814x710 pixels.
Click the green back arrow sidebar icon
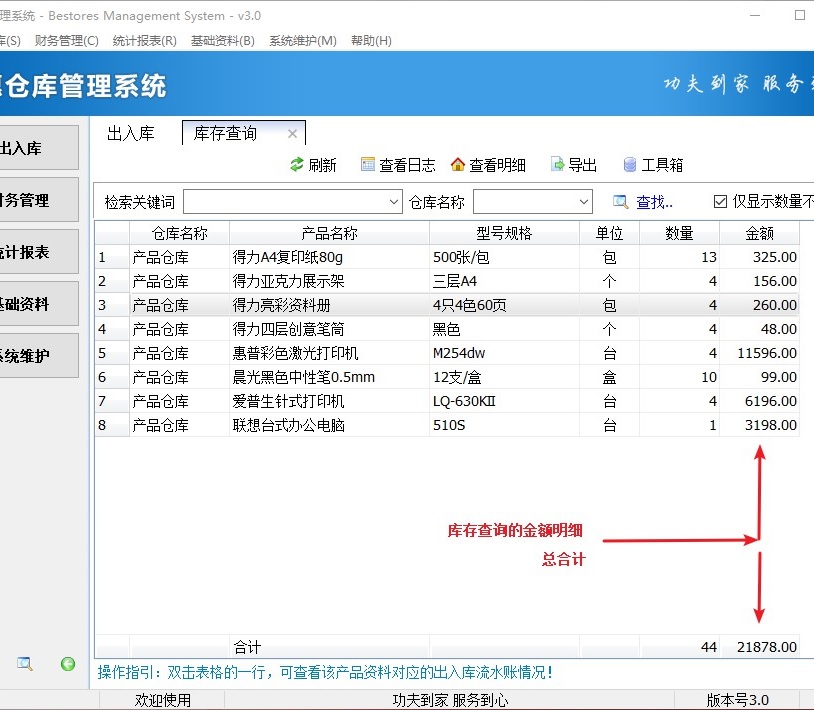(x=67, y=664)
